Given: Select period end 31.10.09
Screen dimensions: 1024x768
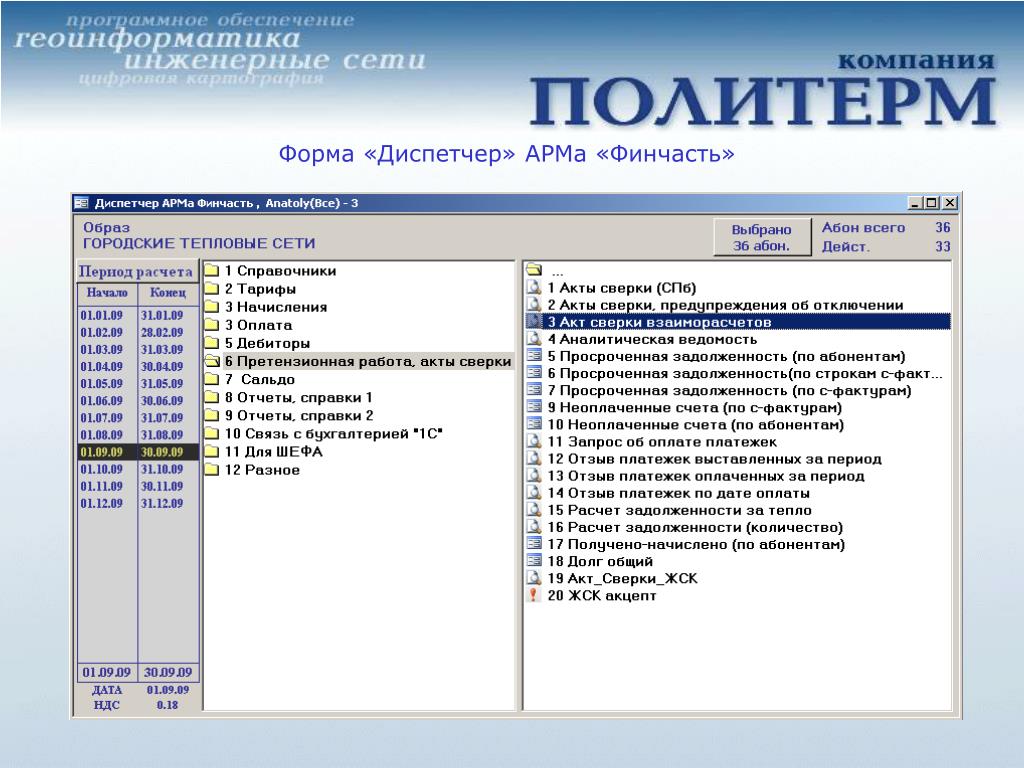Looking at the screenshot, I should click(x=162, y=469).
